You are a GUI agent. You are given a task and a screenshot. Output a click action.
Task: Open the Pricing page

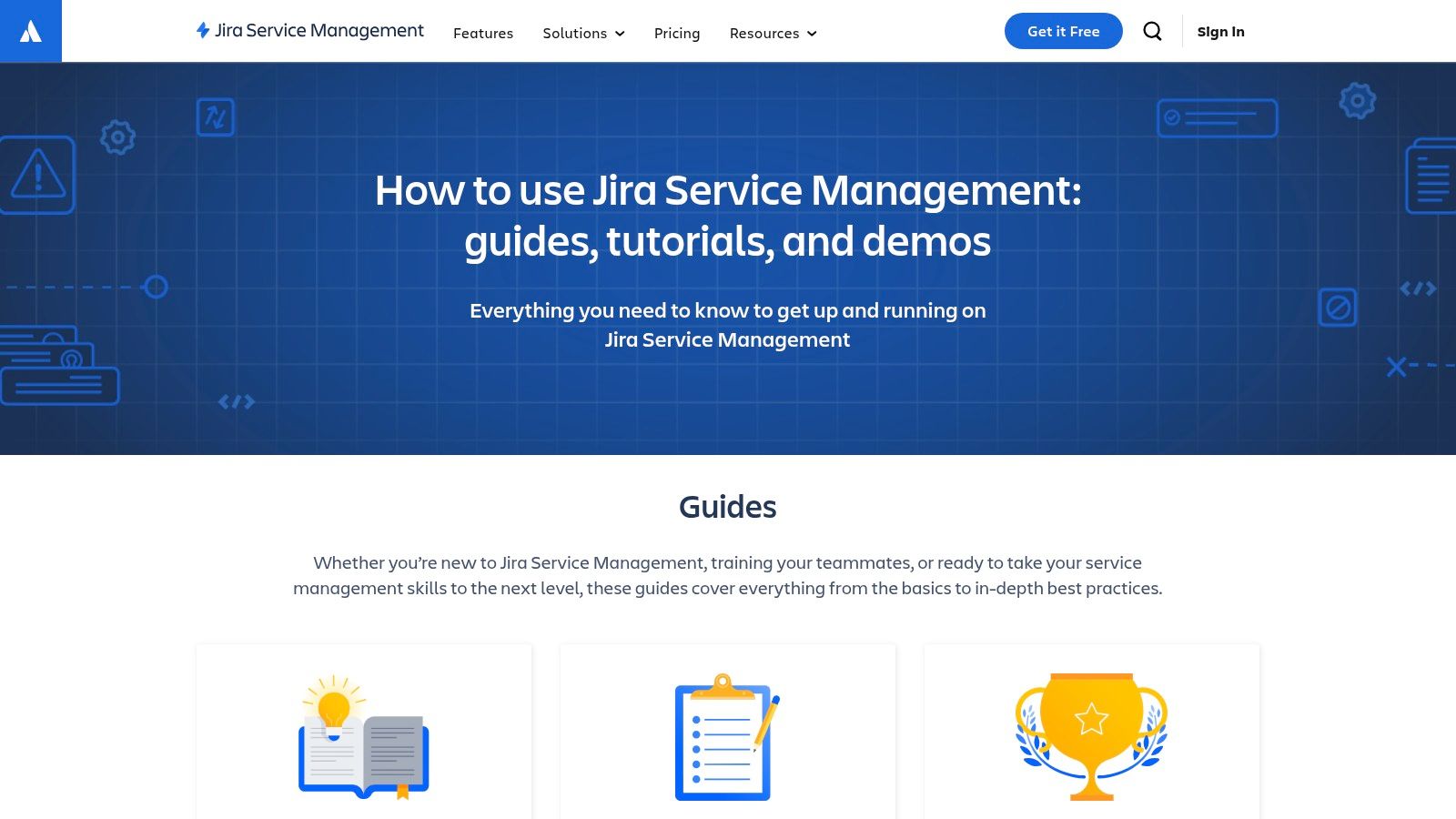[677, 33]
